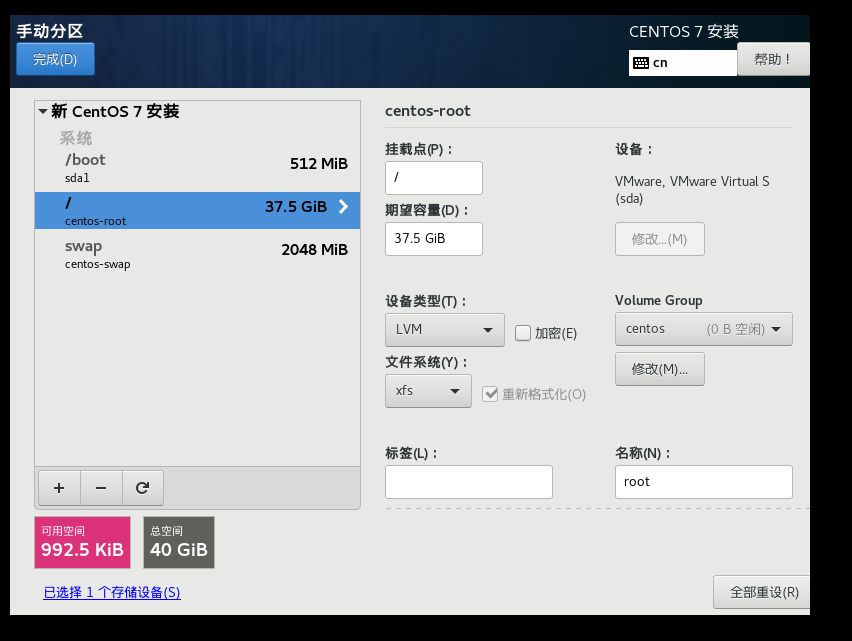Click the 系统 category label
The image size is (852, 641).
pos(76,138)
